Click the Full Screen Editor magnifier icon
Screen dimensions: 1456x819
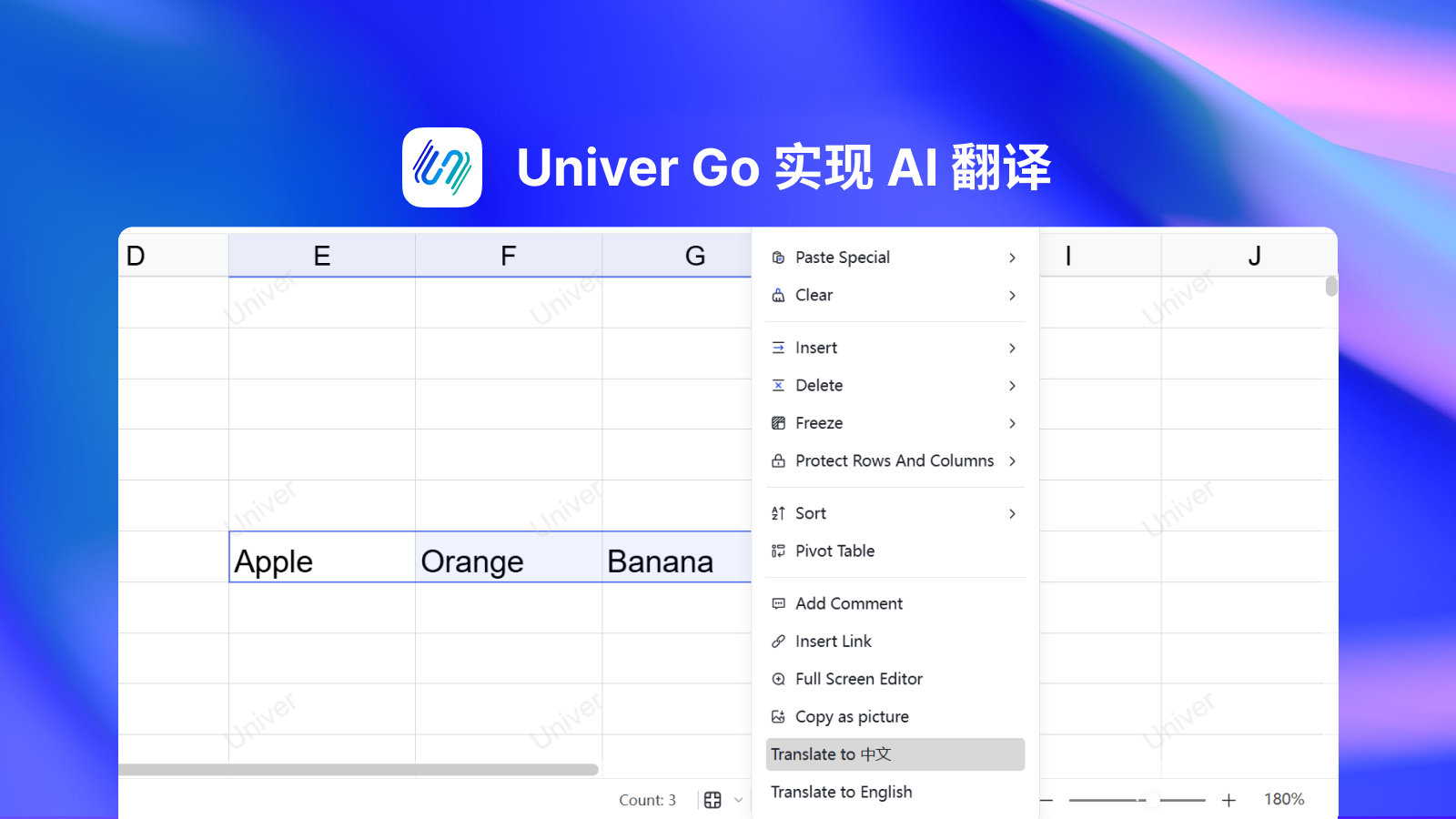pyautogui.click(x=778, y=679)
